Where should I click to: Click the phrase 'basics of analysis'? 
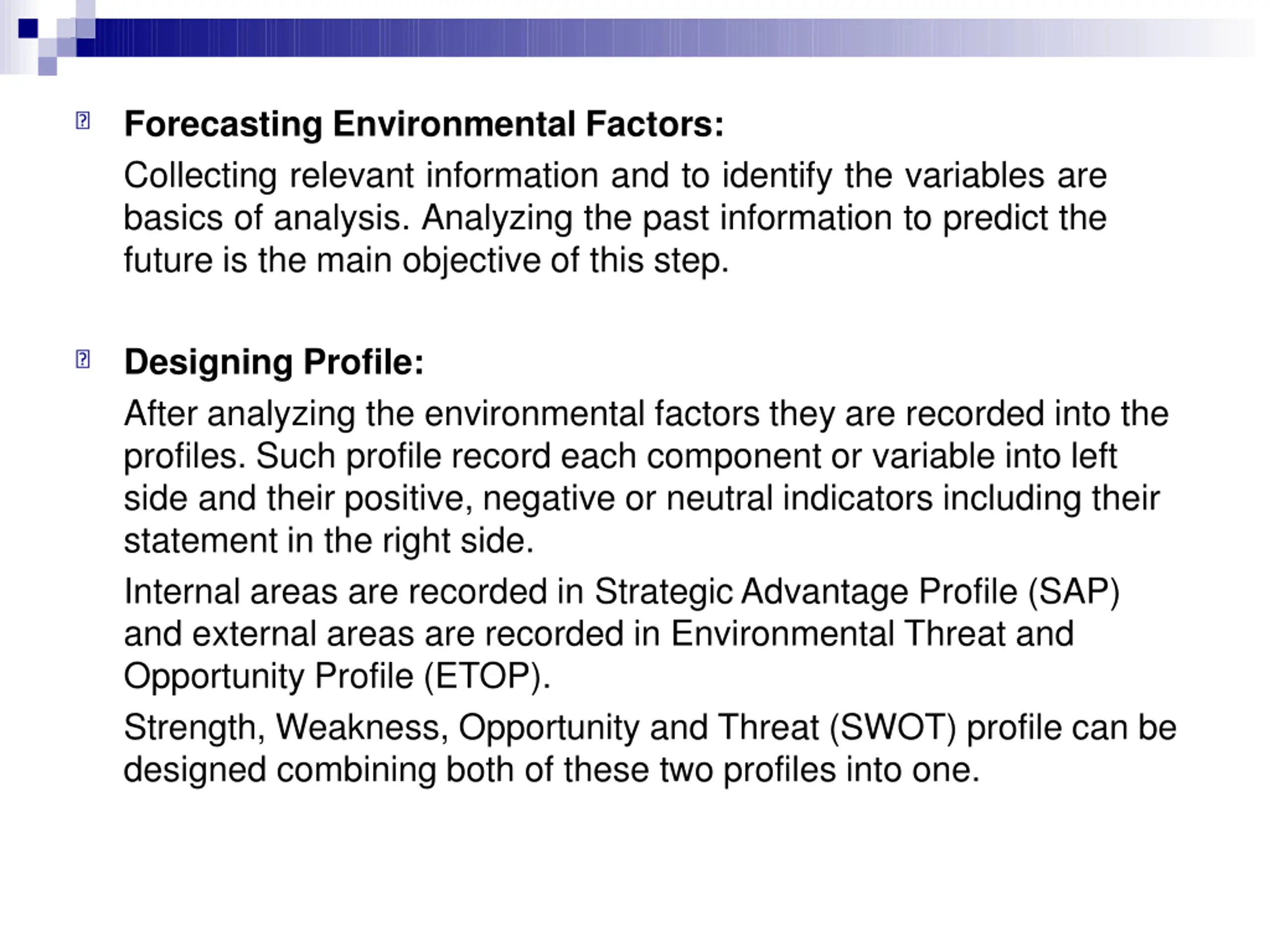[267, 219]
